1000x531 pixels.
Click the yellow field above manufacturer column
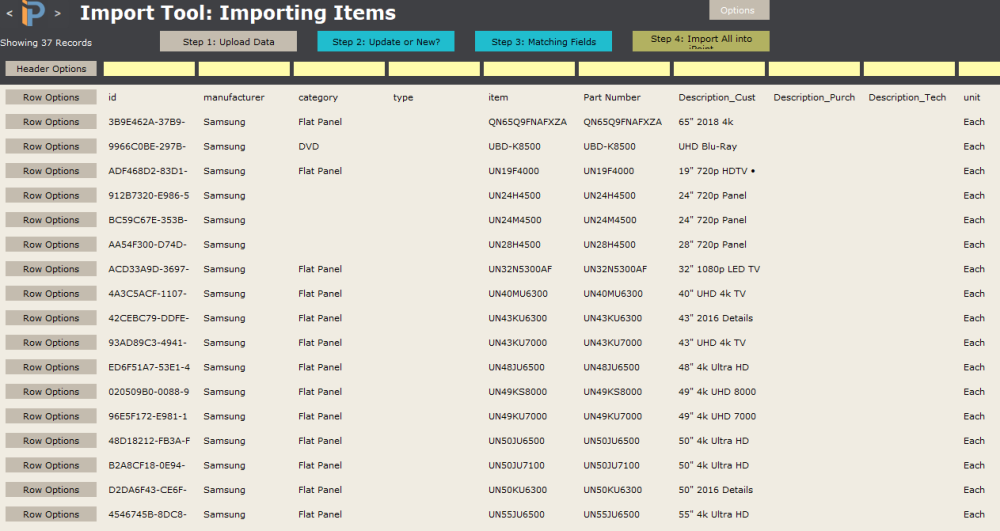click(244, 69)
